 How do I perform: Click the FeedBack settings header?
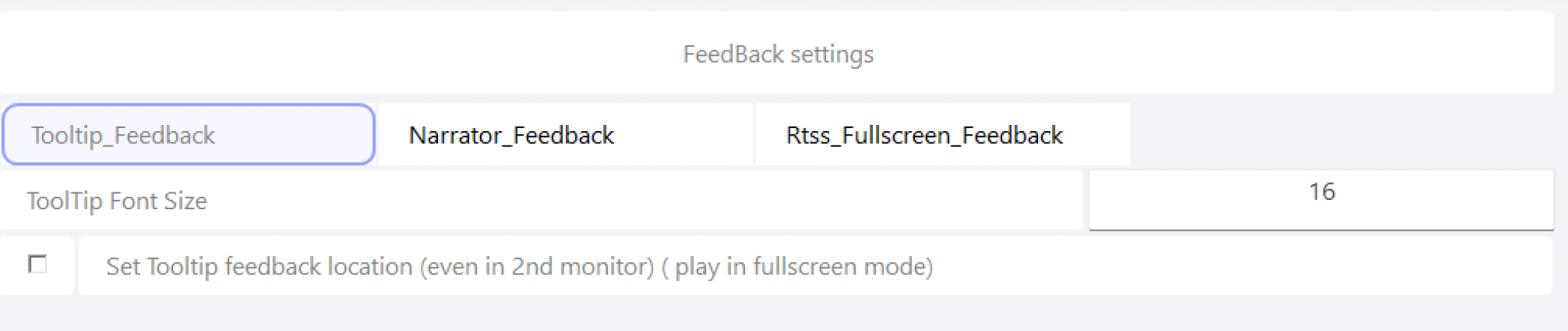pyautogui.click(x=778, y=54)
